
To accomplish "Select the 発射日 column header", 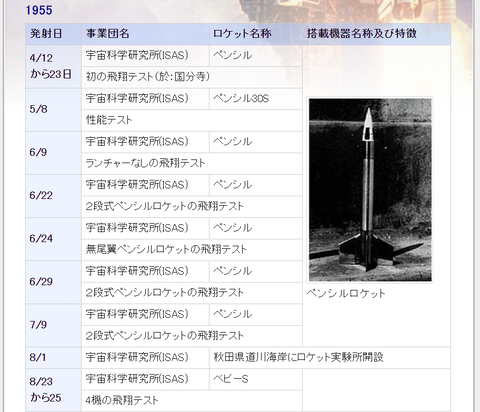I will pyautogui.click(x=53, y=34).
